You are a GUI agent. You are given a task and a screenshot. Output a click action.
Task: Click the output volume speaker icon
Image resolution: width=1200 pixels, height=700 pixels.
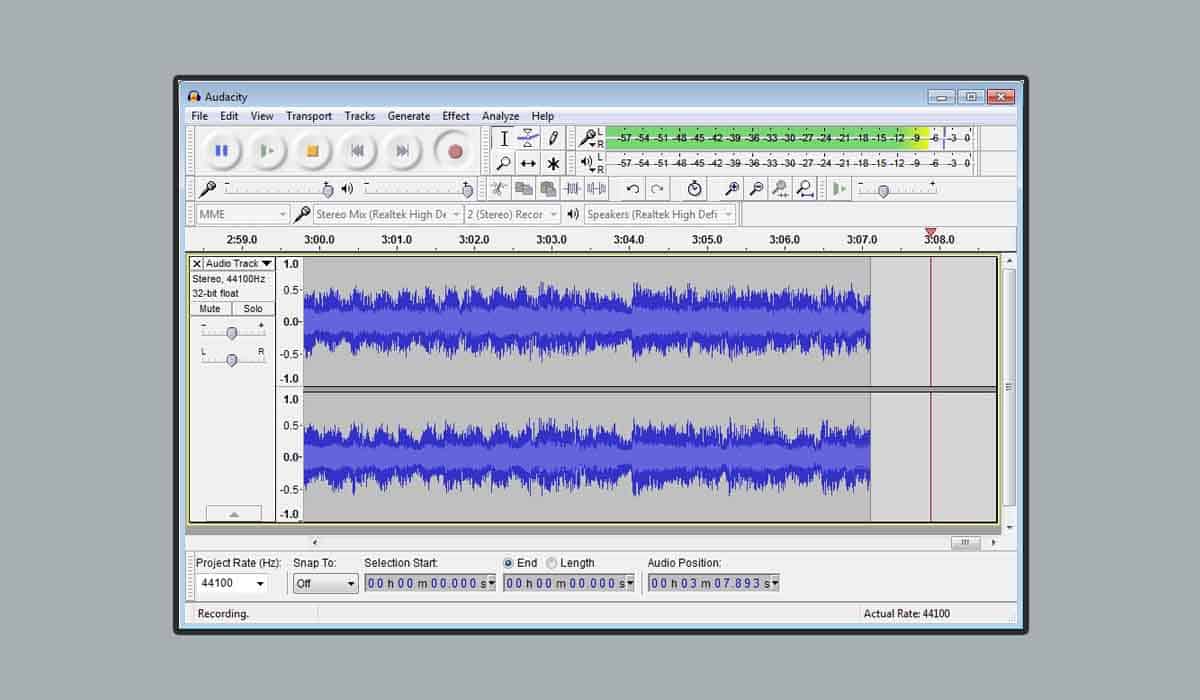(347, 188)
